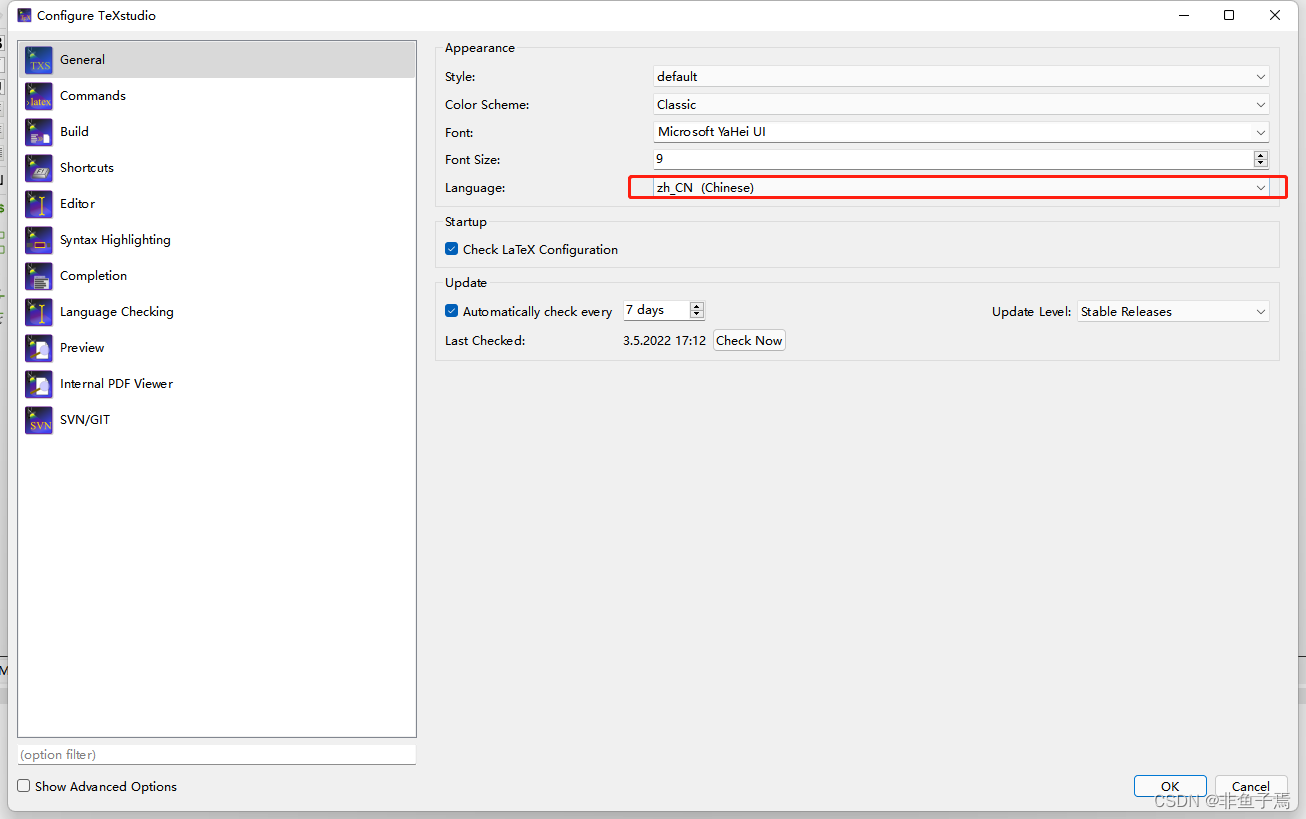This screenshot has width=1306, height=819.
Task: Click the 7 days interval field
Action: point(657,311)
